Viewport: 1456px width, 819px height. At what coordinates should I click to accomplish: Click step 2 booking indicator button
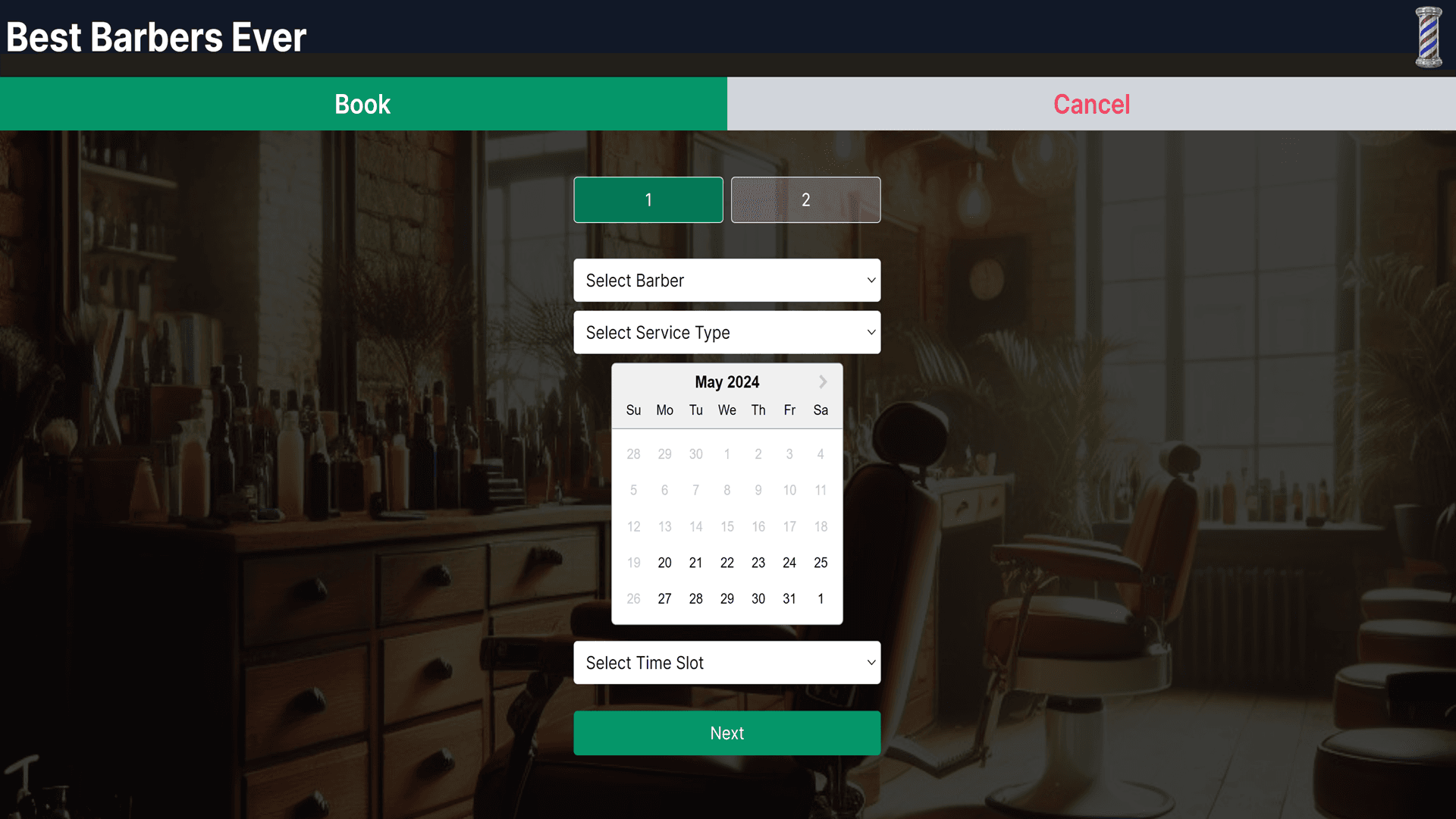[x=806, y=200]
